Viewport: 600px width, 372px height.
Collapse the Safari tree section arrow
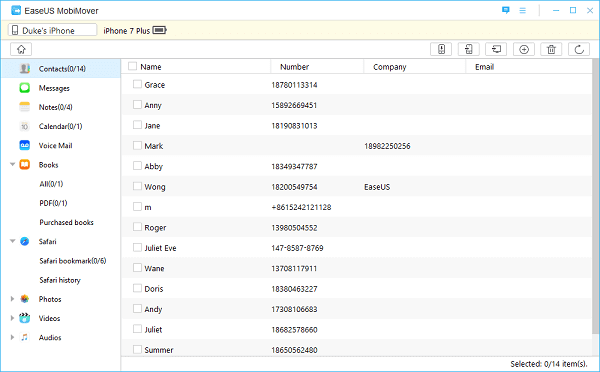pos(12,241)
